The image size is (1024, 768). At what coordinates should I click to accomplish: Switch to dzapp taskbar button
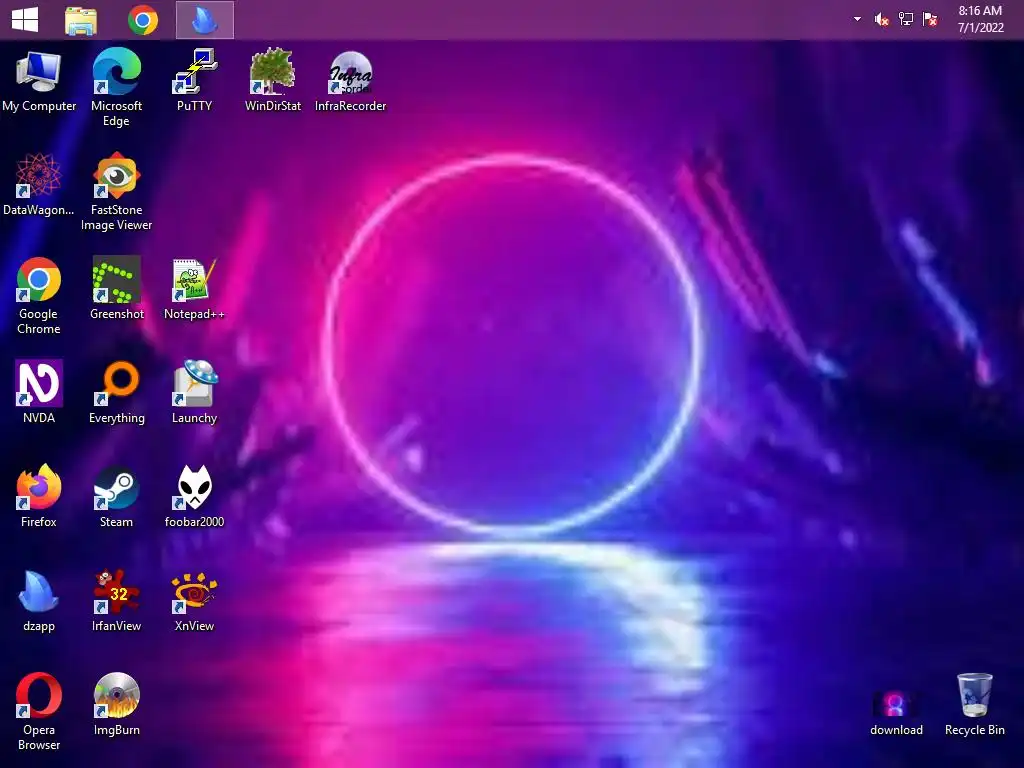(x=205, y=20)
